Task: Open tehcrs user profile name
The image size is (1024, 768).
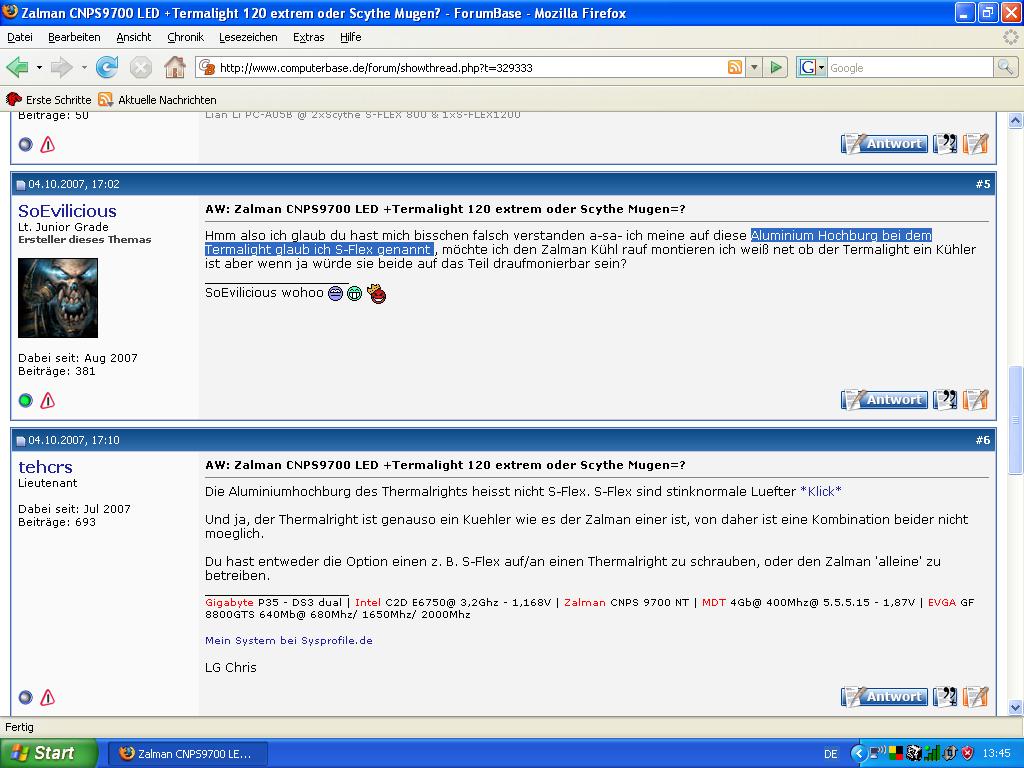Action: (x=45, y=467)
